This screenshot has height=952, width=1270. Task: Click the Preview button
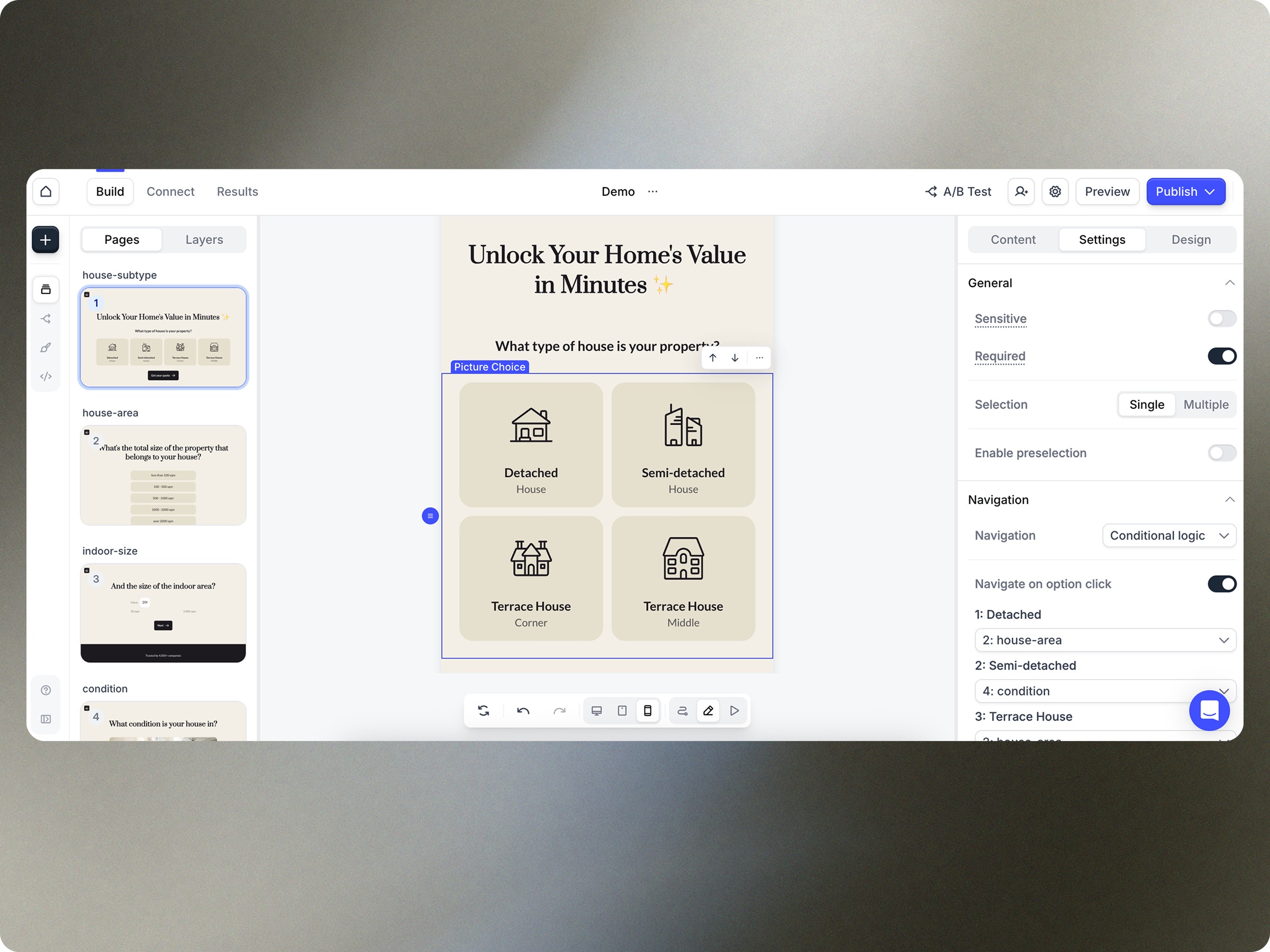pos(1106,191)
